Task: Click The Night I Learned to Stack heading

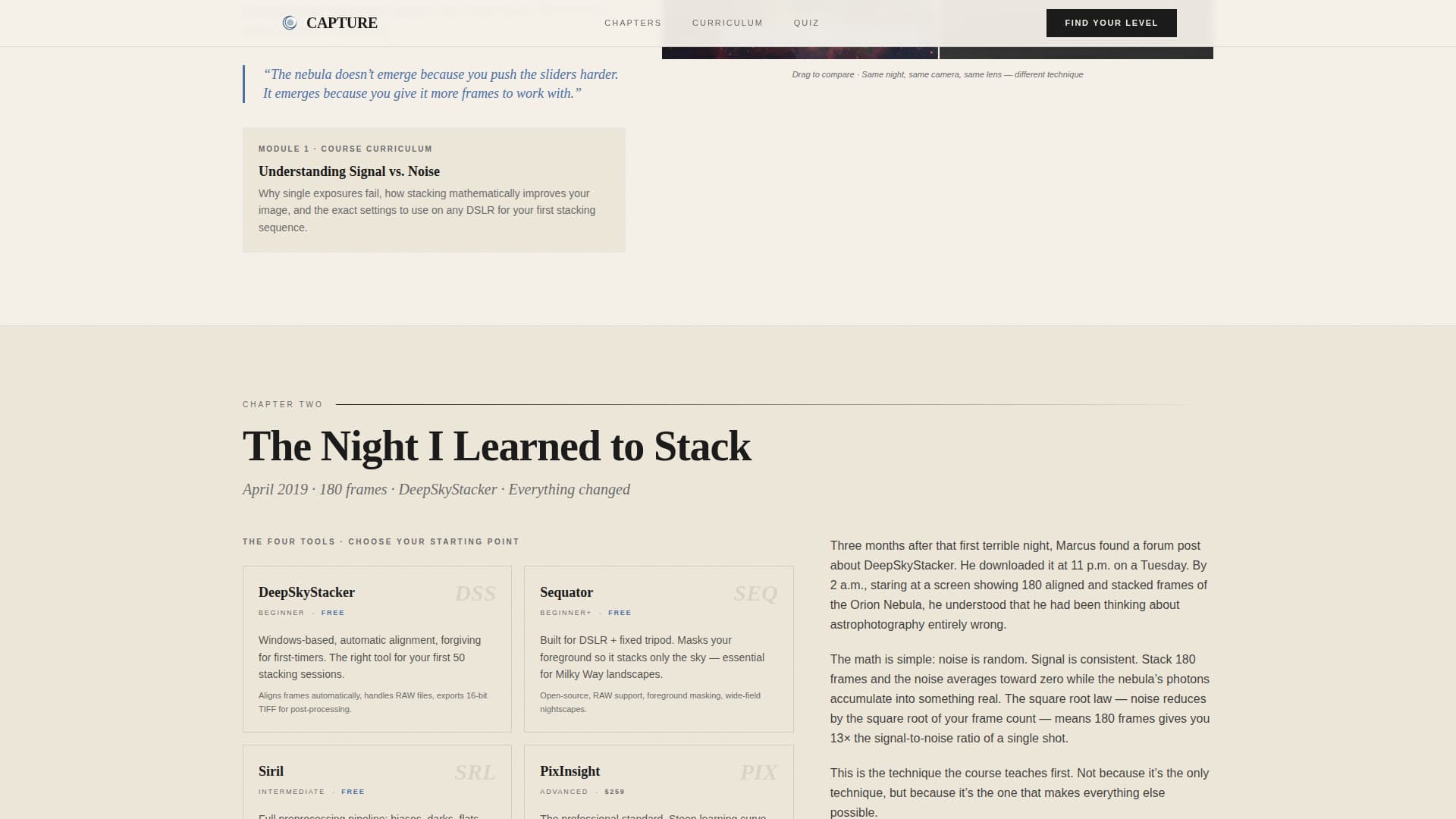Action: pyautogui.click(x=497, y=446)
